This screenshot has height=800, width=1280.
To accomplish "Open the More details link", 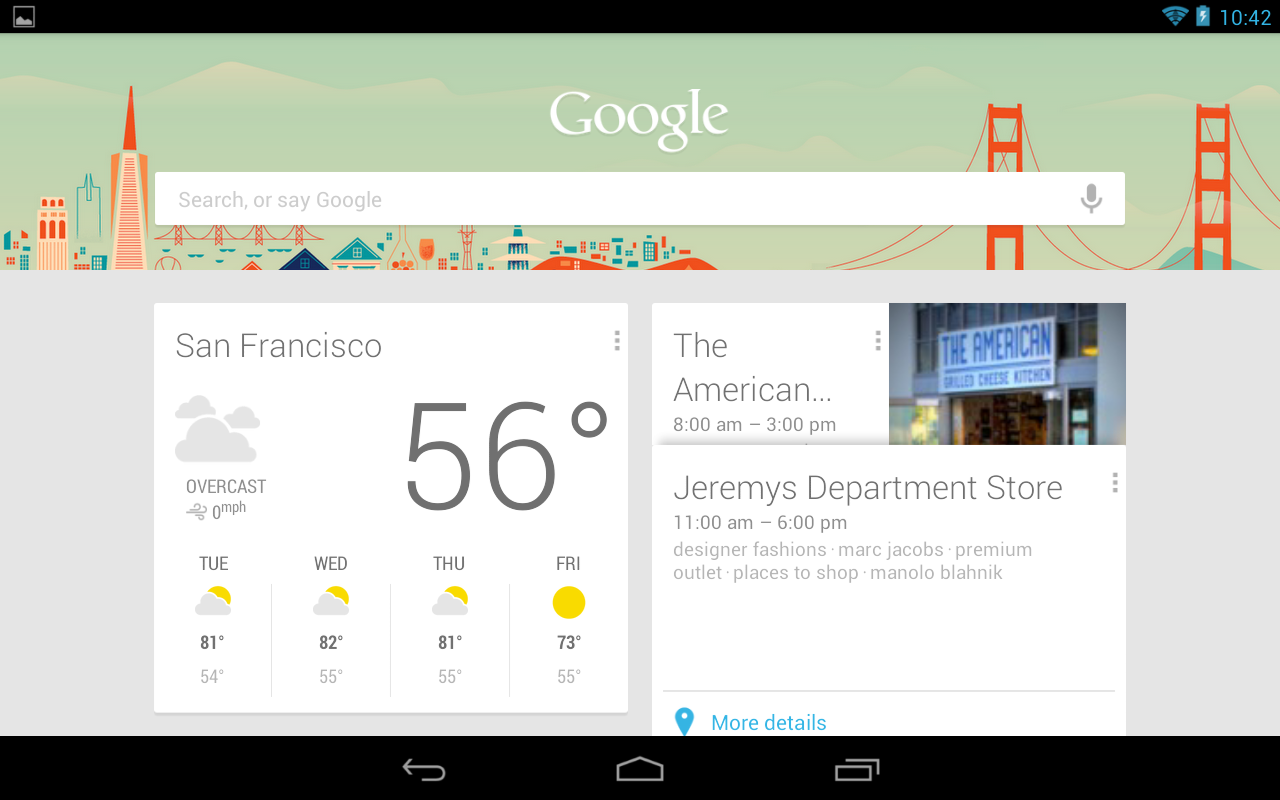I will [x=769, y=723].
